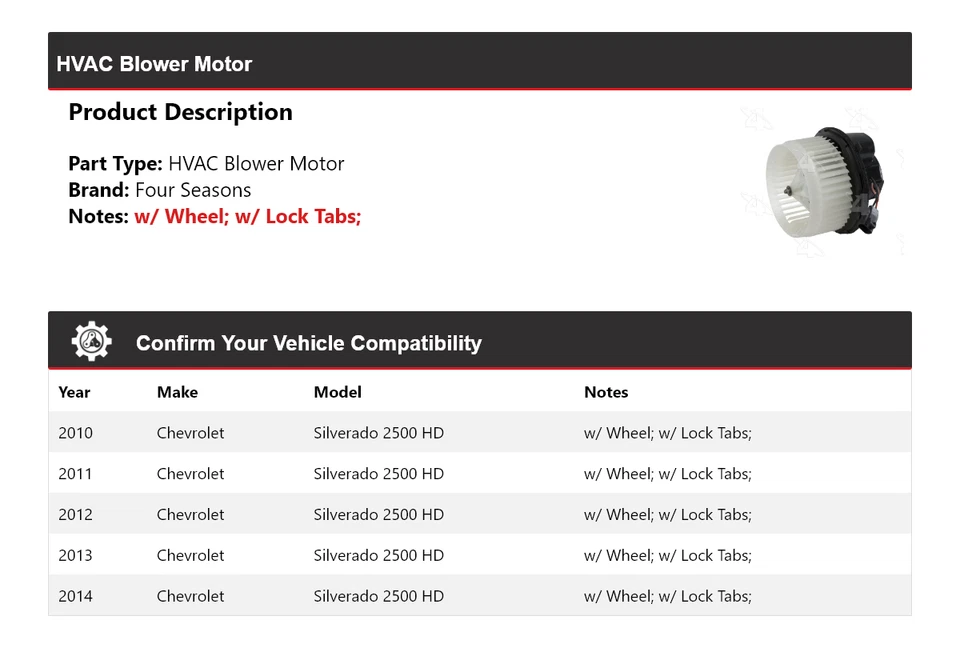Click the HVAC Blower Motor header title
This screenshot has width=960, height=648.
click(x=154, y=64)
